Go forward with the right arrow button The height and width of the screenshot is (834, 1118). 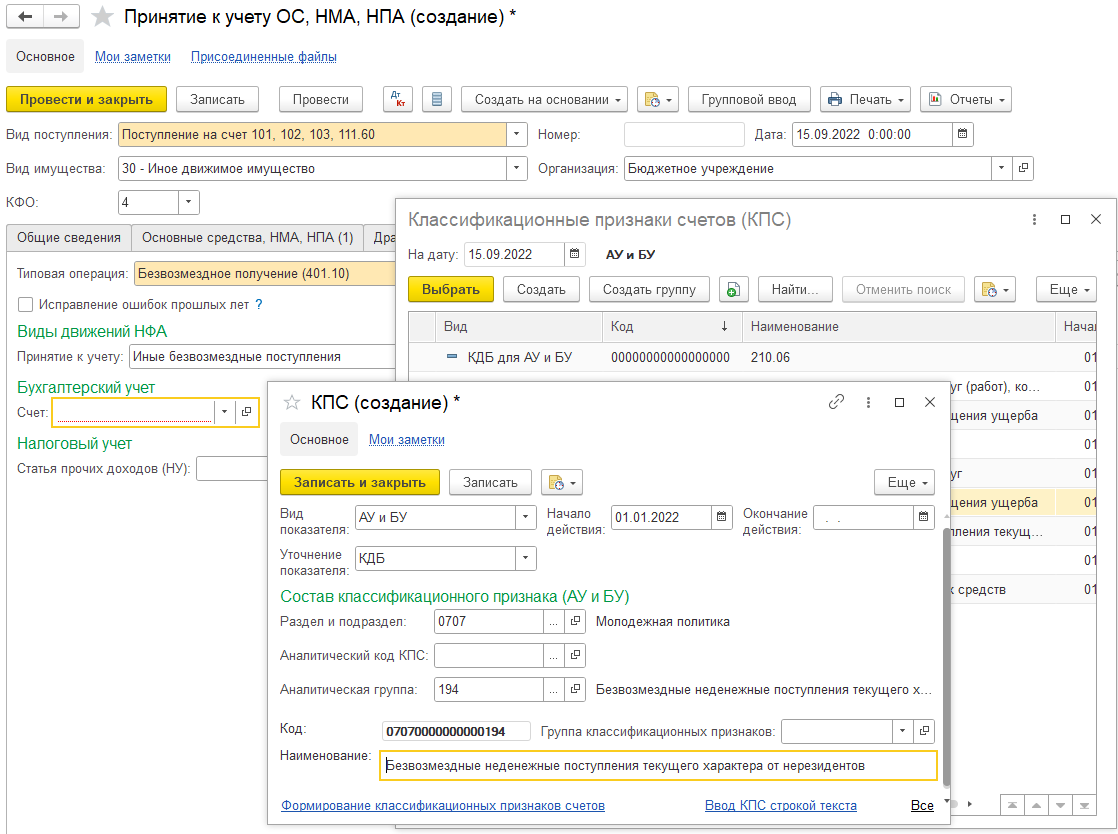[x=61, y=16]
